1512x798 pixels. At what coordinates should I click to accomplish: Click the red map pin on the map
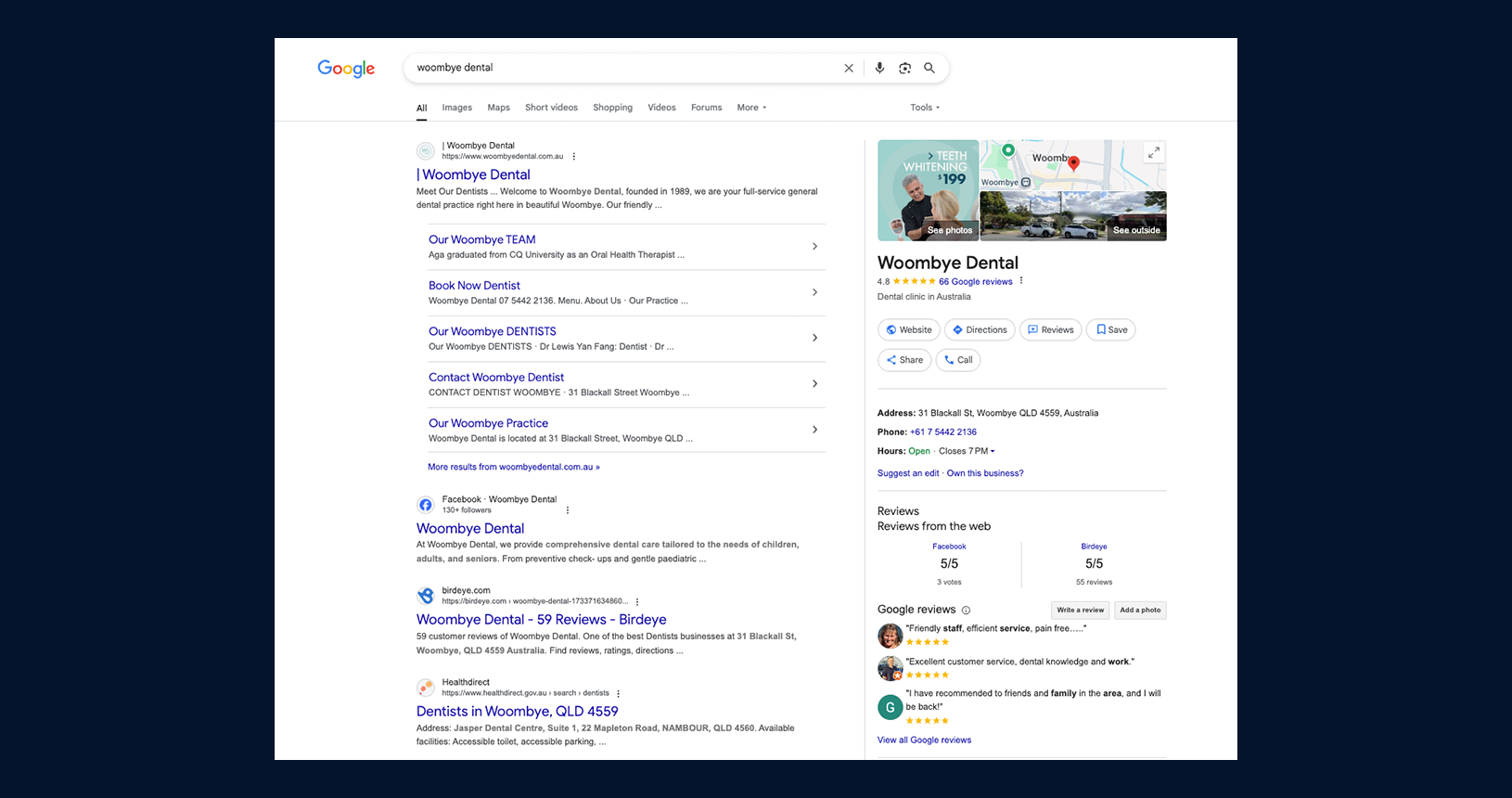click(x=1073, y=164)
